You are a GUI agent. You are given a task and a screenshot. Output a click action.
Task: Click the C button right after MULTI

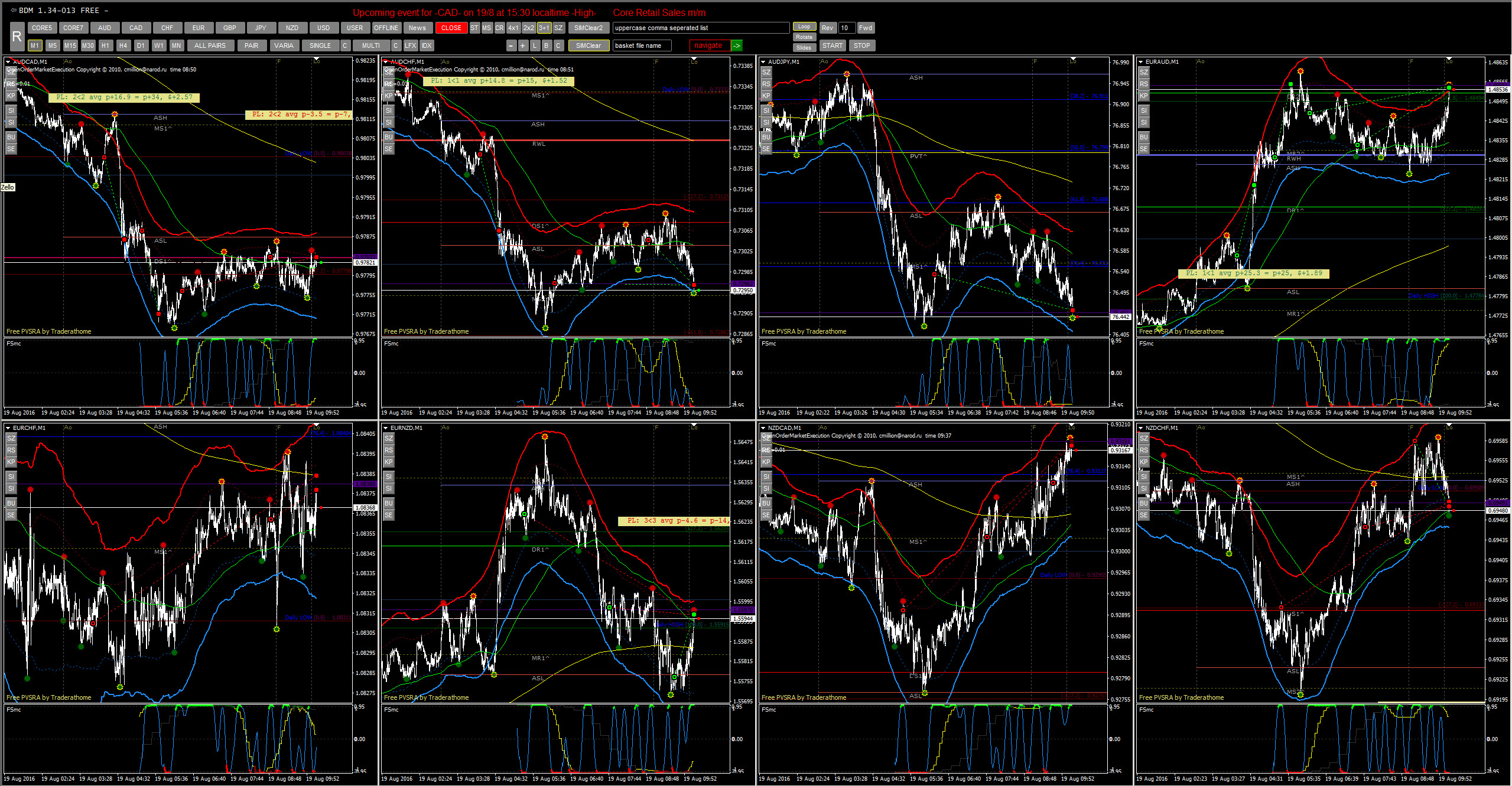[396, 45]
